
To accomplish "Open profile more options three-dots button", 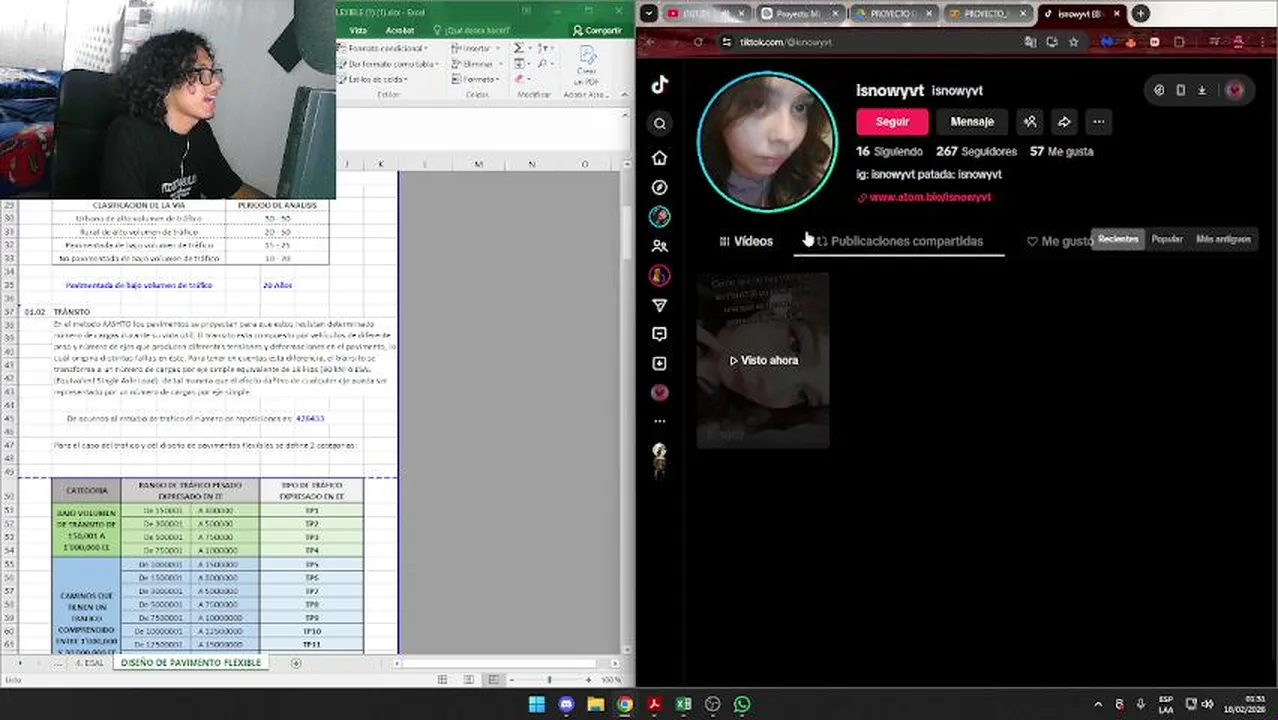I will pos(1099,122).
